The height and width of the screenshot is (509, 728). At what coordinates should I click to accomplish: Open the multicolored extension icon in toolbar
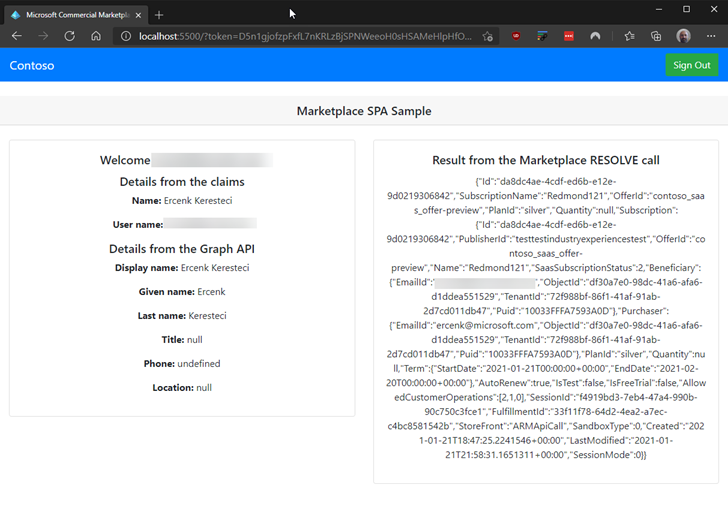click(542, 36)
